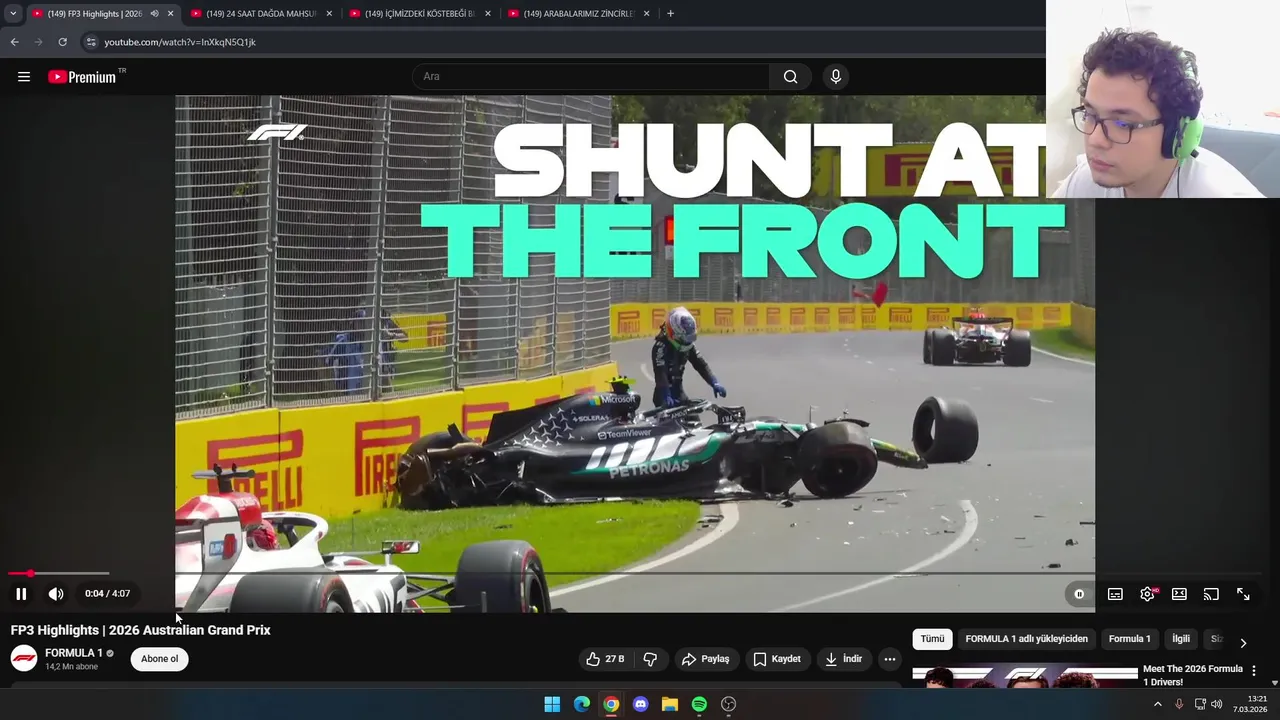Click the microphone tray icon
Screen dimensions: 1280x720
(x=1179, y=704)
